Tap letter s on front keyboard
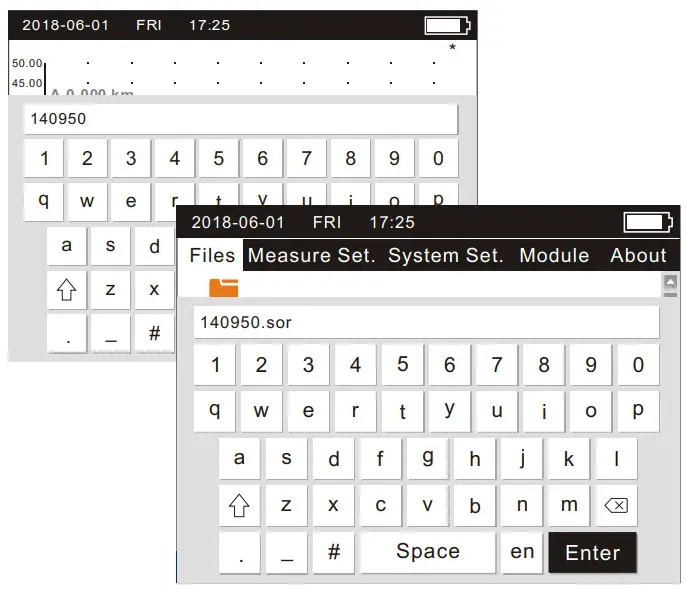 click(x=287, y=458)
